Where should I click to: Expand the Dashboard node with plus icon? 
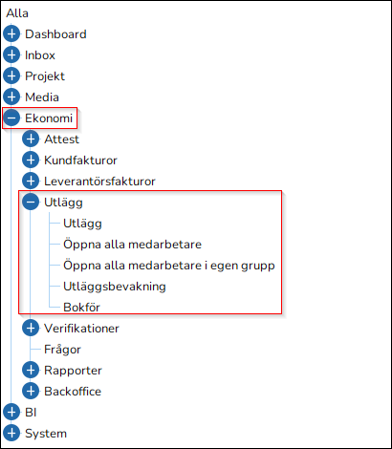coord(12,34)
